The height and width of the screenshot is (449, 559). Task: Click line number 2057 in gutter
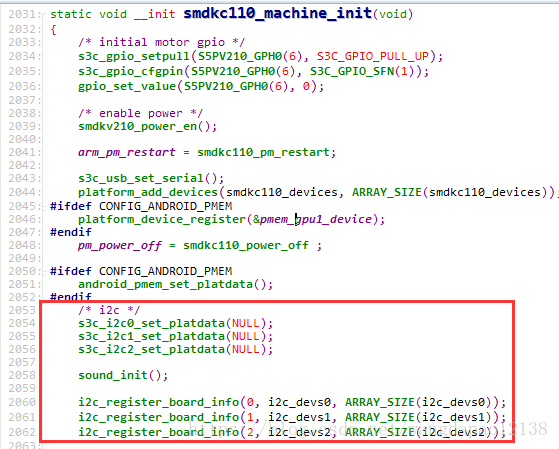[22, 363]
